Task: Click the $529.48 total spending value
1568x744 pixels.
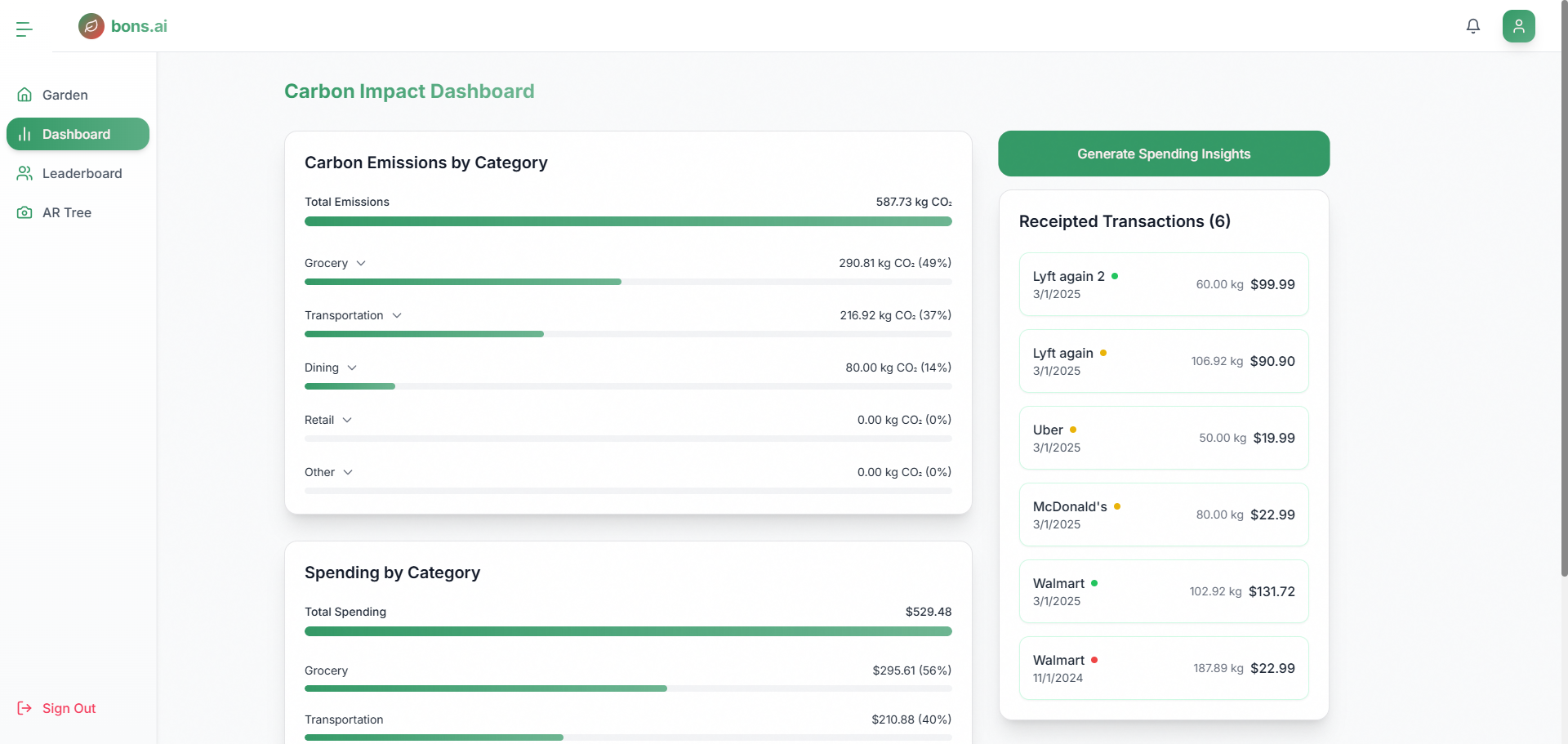Action: 929,612
